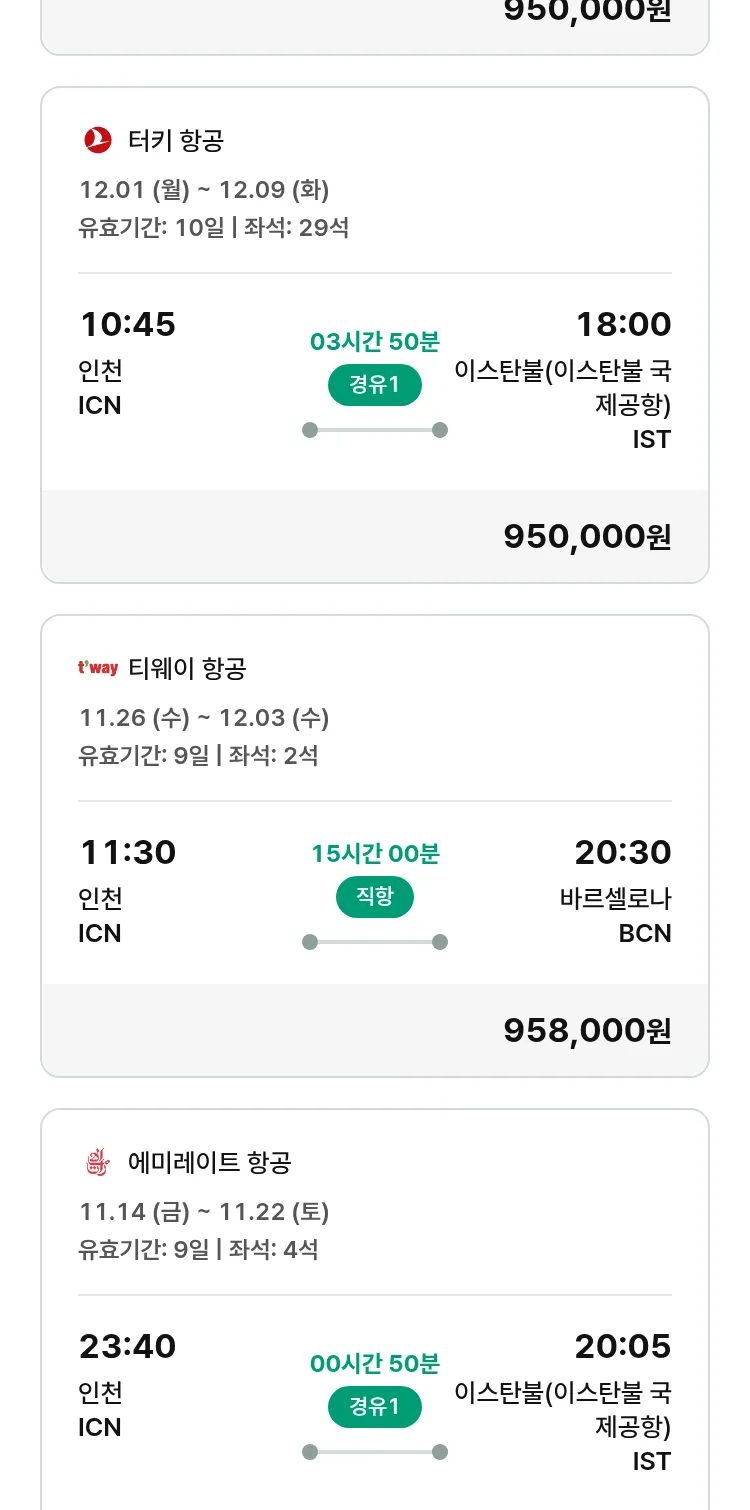The height and width of the screenshot is (1510, 750).
Task: Click the 23:40 Emirates departure time
Action: pos(128,1347)
